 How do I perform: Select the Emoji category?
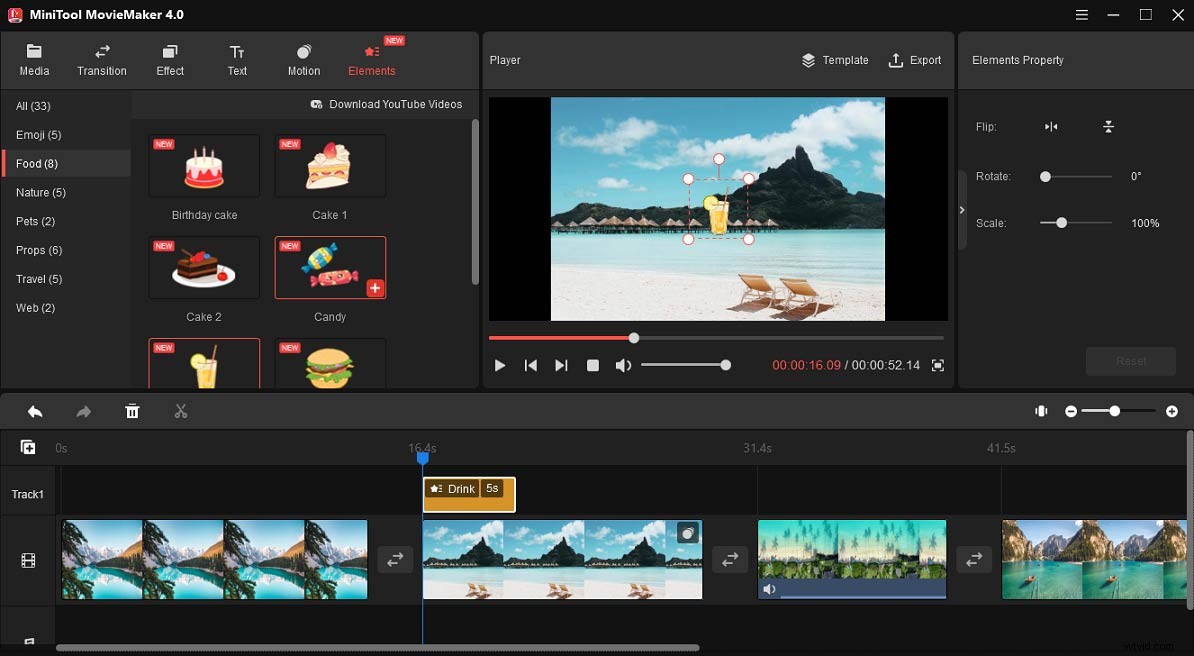pos(39,134)
